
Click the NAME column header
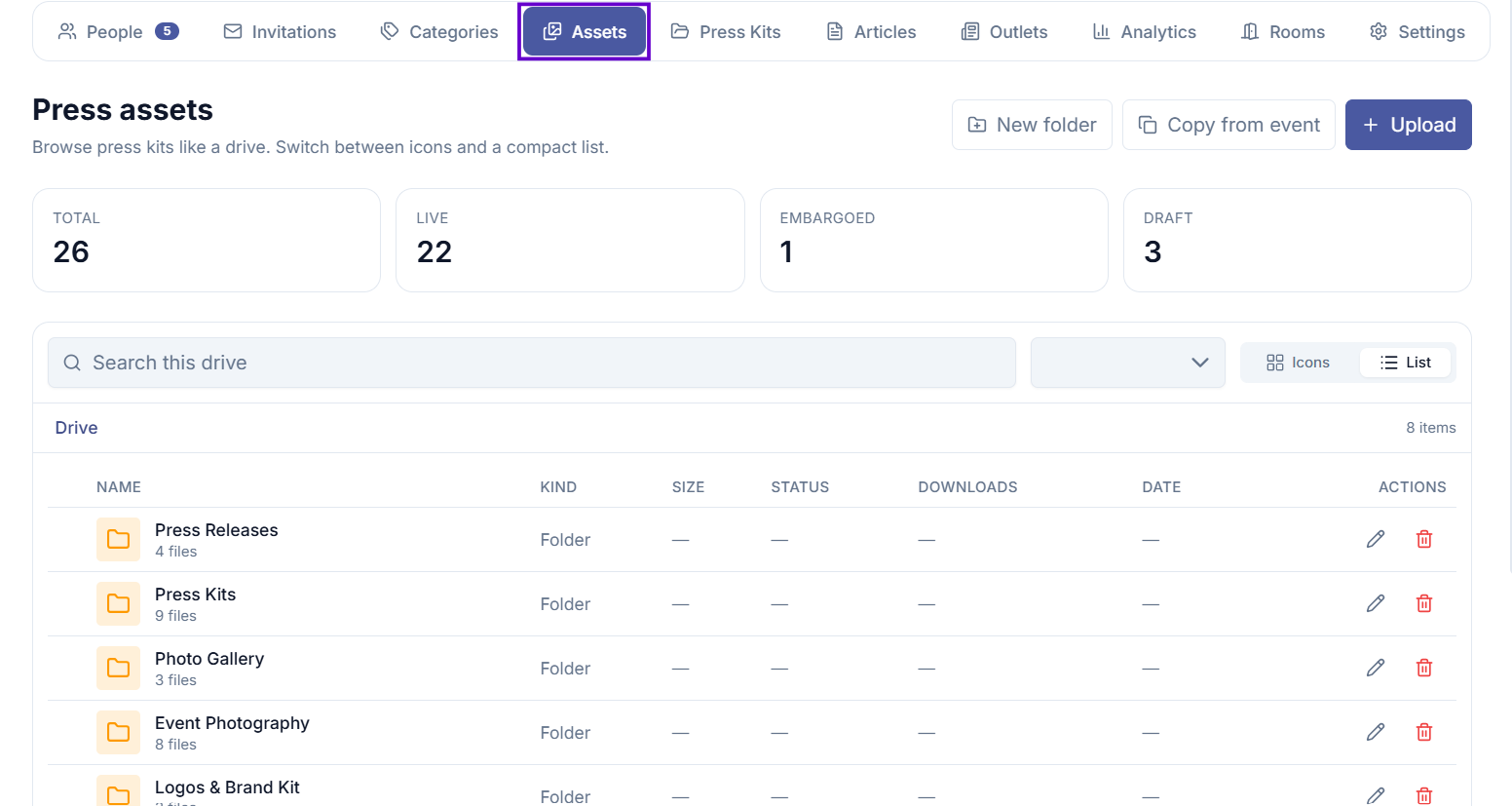119,487
